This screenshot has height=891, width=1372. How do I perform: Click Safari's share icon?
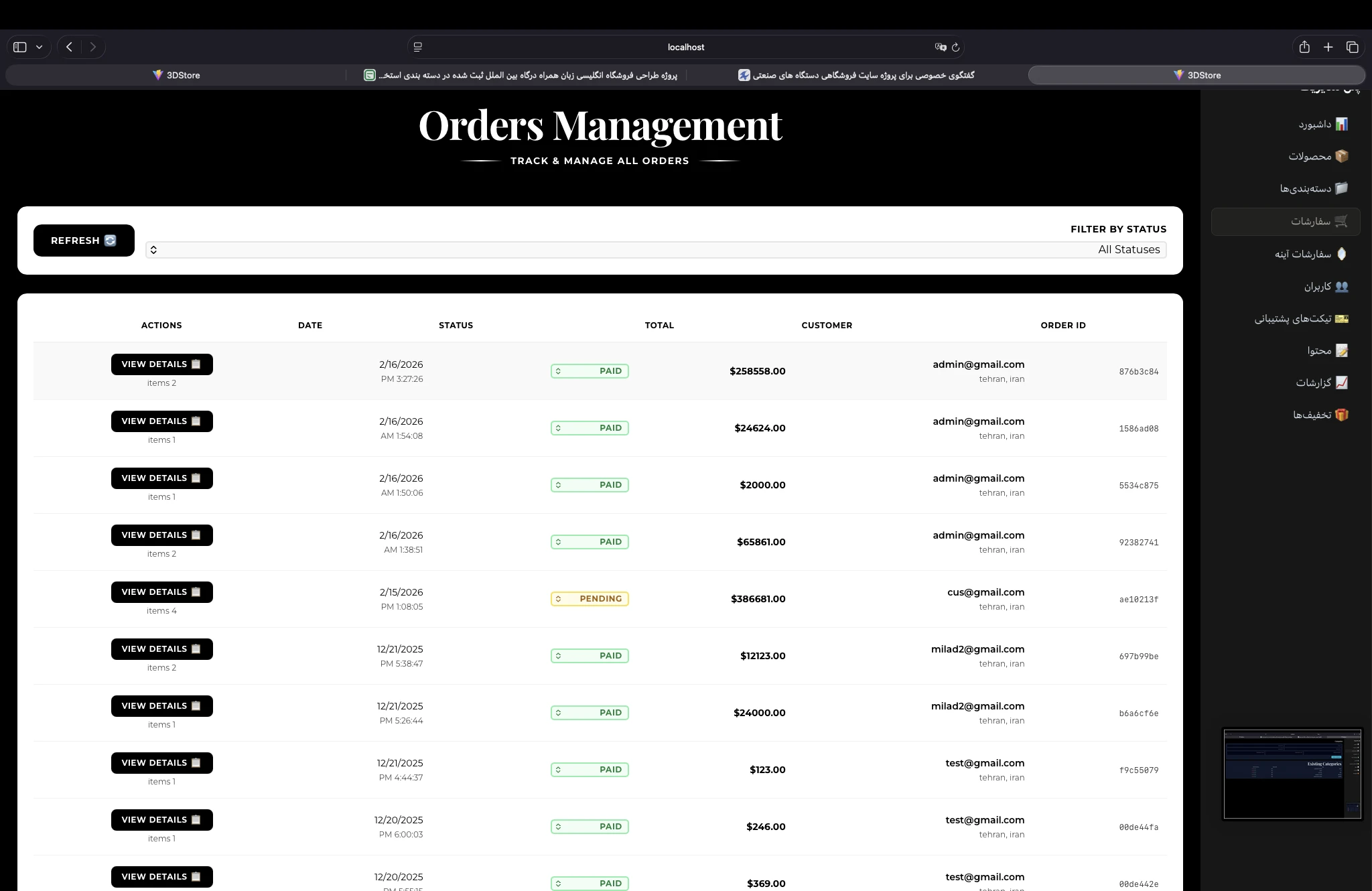coord(1304,47)
